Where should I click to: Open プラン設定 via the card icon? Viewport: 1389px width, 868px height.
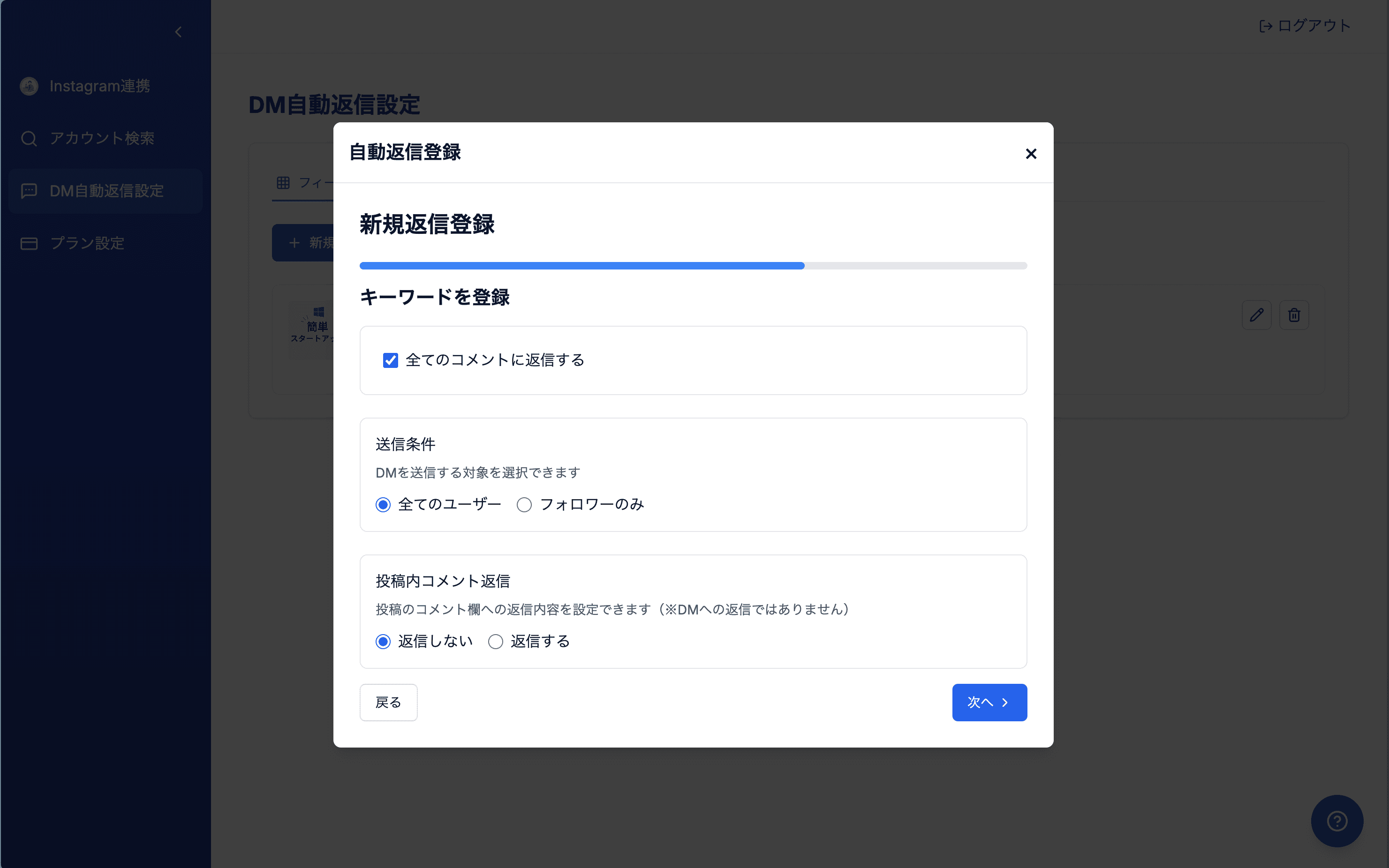29,243
